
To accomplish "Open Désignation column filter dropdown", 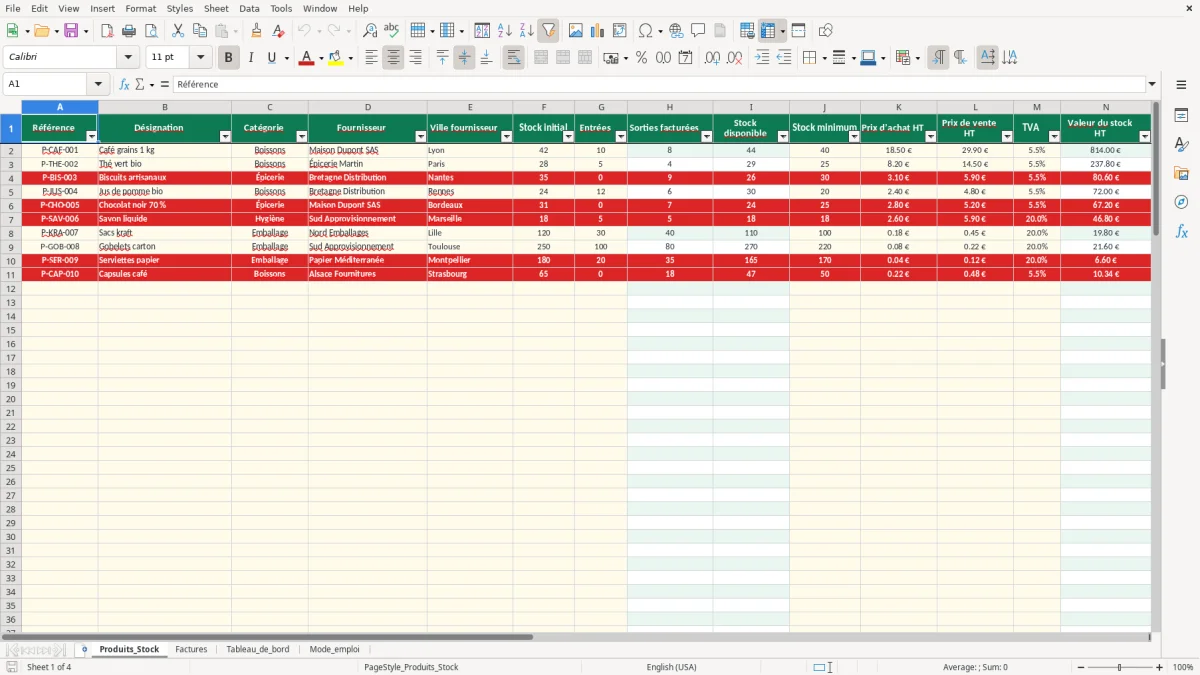I will click(x=225, y=137).
